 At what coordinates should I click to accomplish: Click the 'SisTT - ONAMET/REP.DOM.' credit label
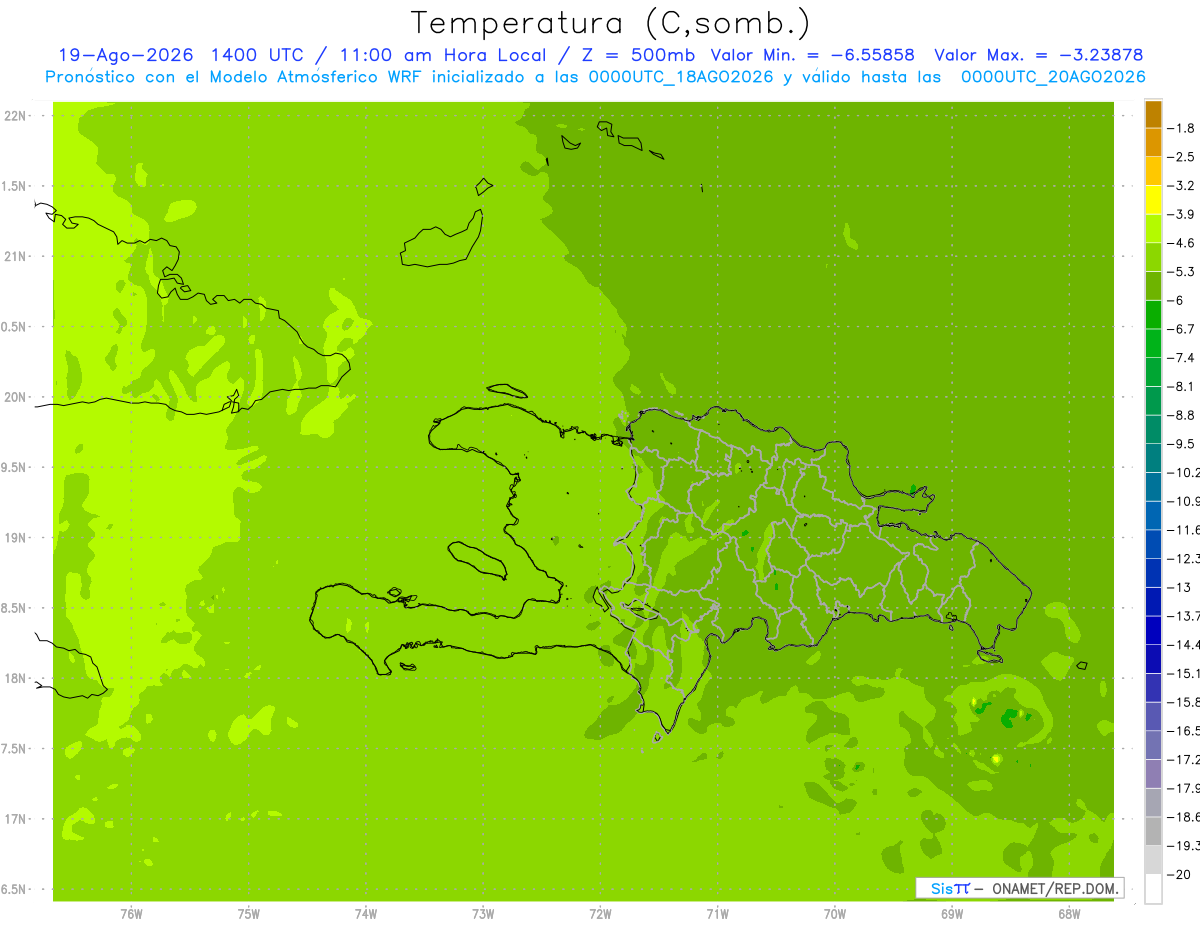[x=1020, y=888]
